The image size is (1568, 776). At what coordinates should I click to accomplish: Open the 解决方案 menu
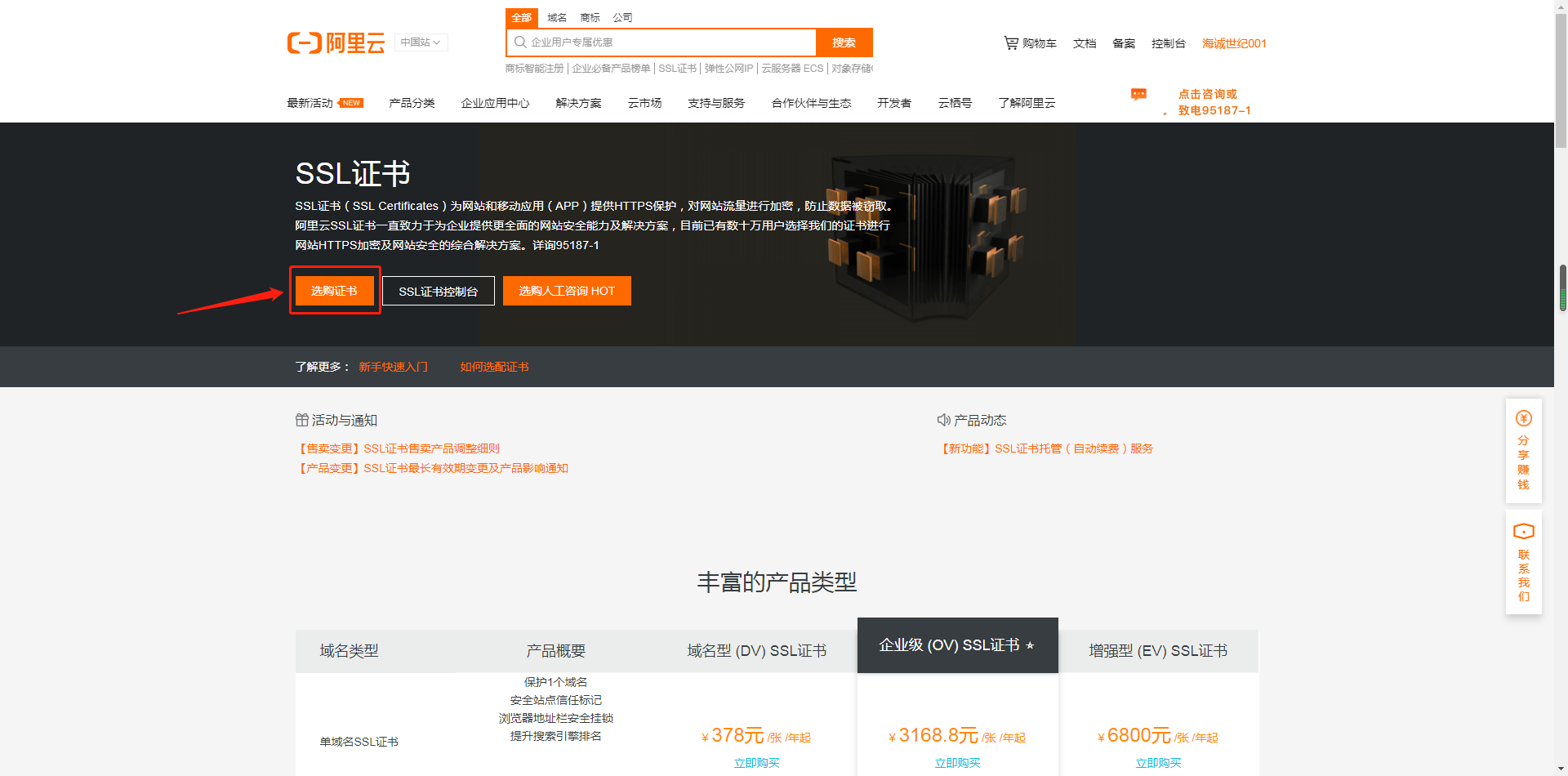(x=578, y=103)
